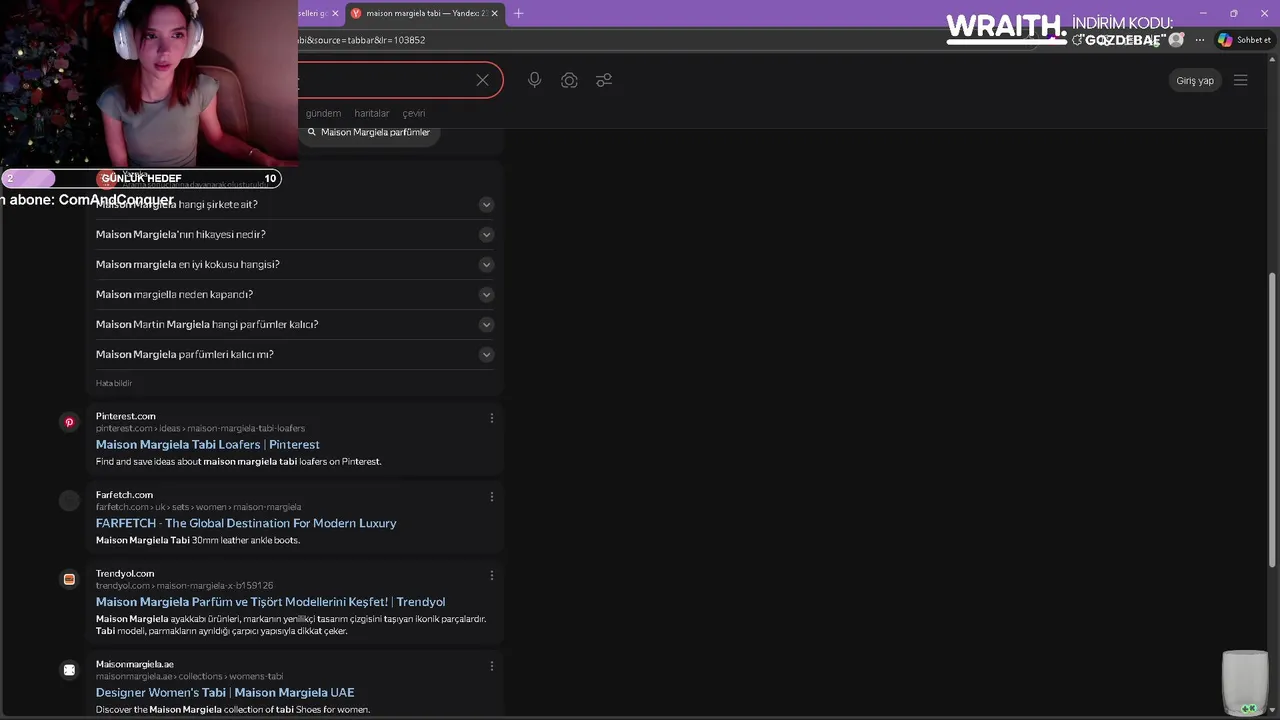Close the tab ending in 'selleri g'
This screenshot has height=720, width=1280.
pos(333,13)
